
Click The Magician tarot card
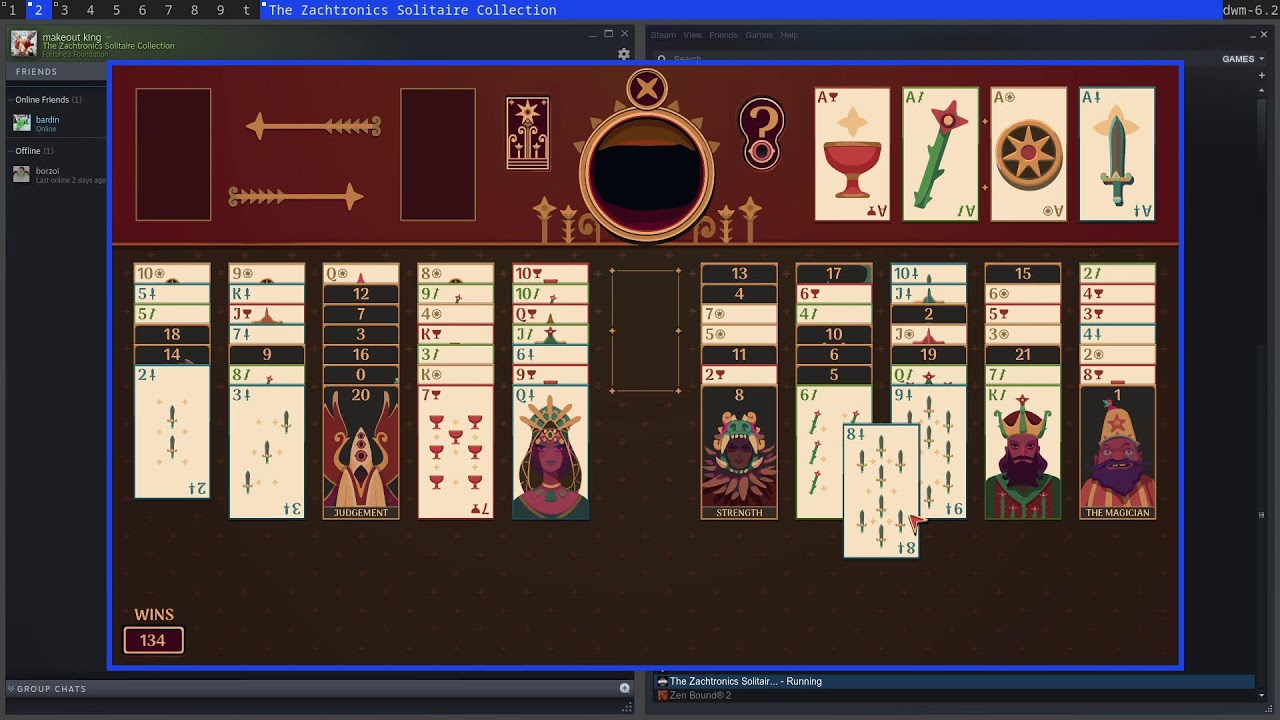(x=1117, y=452)
